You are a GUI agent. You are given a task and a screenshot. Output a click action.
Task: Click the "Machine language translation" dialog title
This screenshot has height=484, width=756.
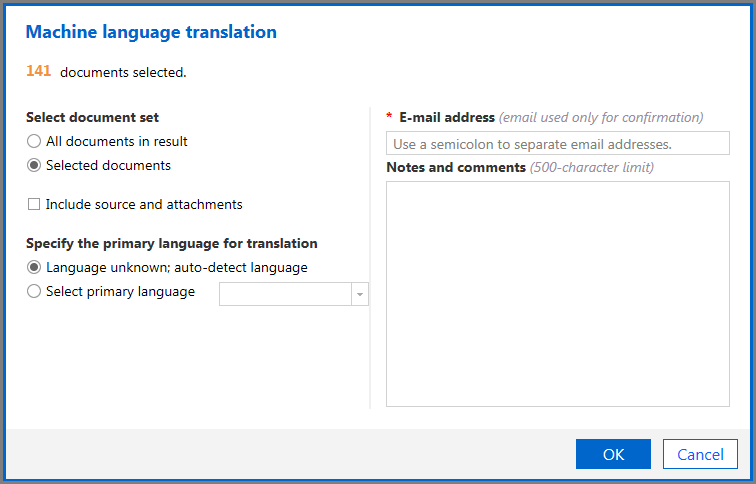(x=151, y=32)
